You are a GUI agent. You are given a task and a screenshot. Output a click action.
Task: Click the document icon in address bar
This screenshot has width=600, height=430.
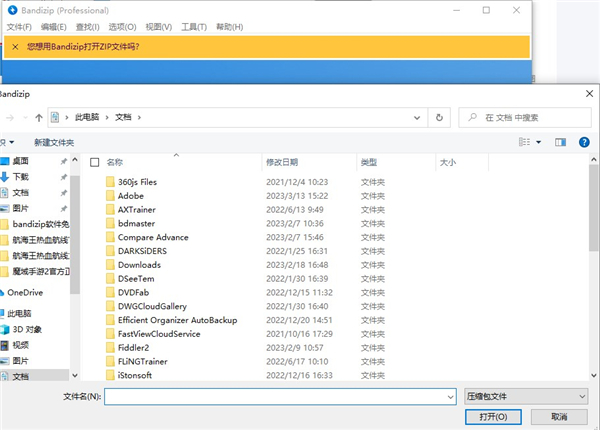(x=55, y=117)
